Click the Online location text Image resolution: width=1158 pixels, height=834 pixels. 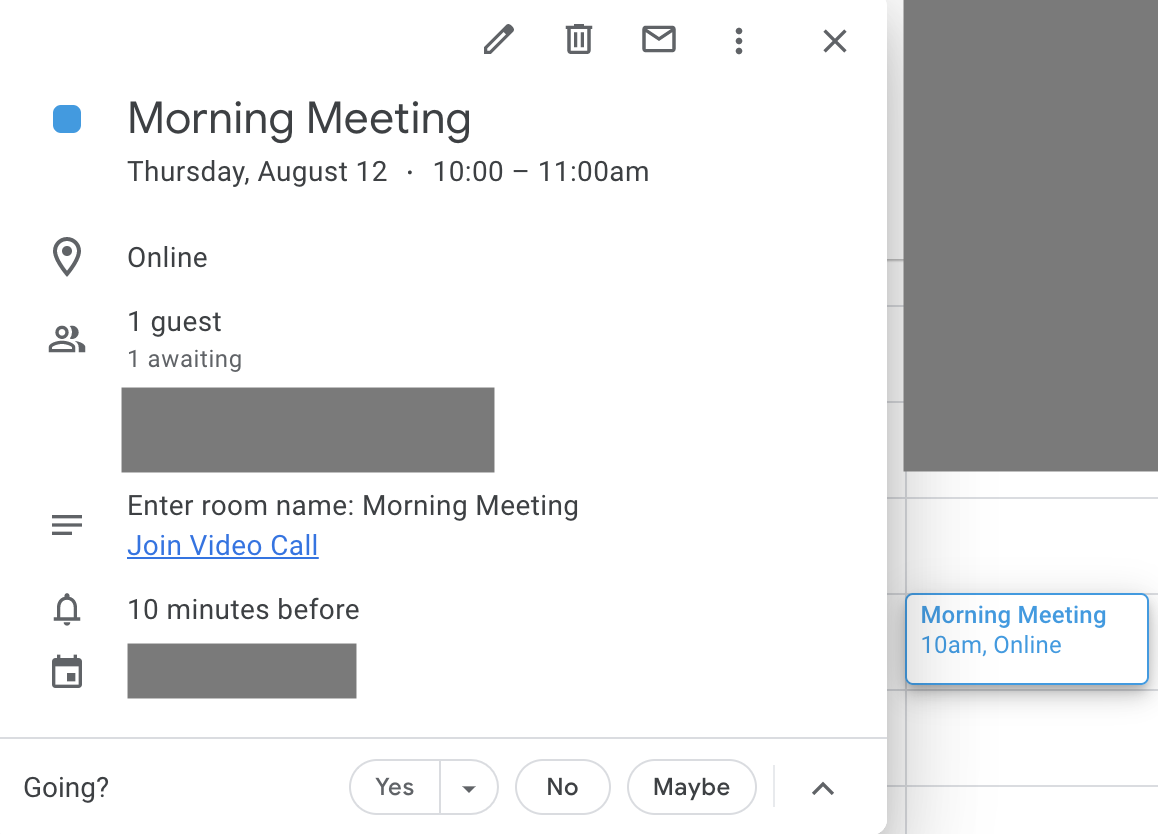point(168,257)
